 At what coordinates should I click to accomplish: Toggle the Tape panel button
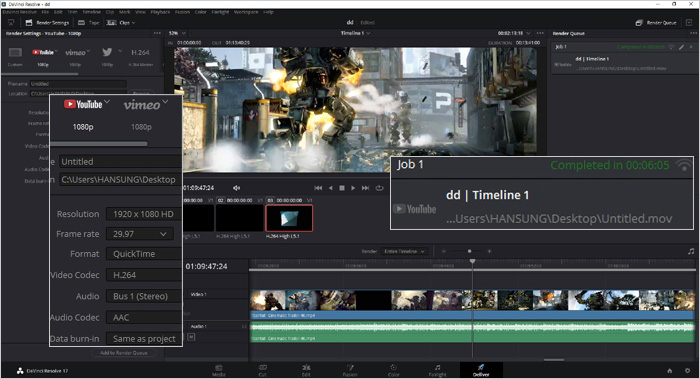tap(88, 22)
